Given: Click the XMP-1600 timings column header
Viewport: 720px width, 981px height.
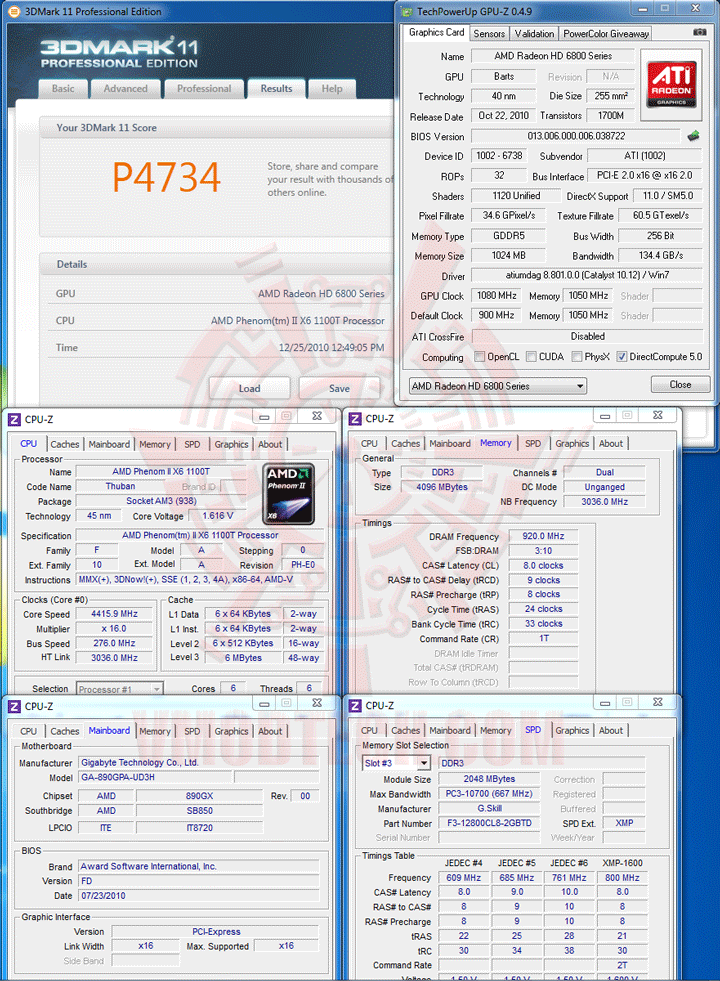Looking at the screenshot, I should [x=622, y=863].
